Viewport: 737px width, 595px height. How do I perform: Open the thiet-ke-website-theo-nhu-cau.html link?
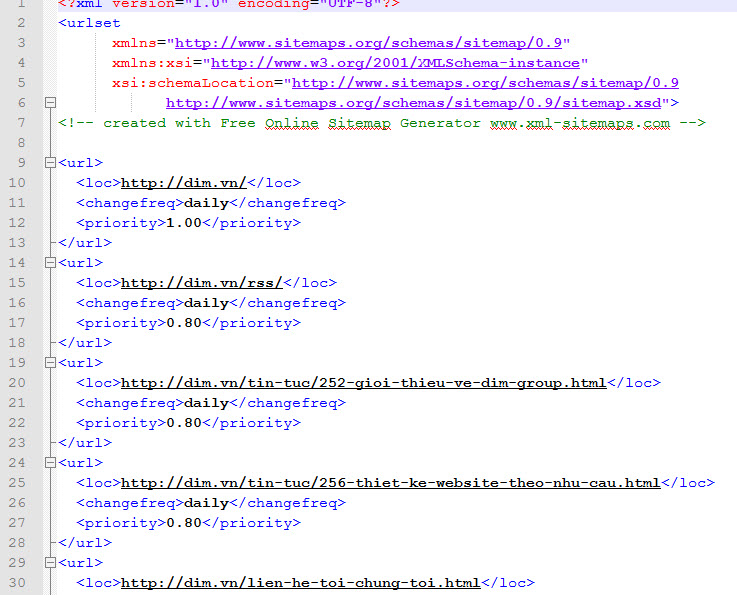(390, 483)
